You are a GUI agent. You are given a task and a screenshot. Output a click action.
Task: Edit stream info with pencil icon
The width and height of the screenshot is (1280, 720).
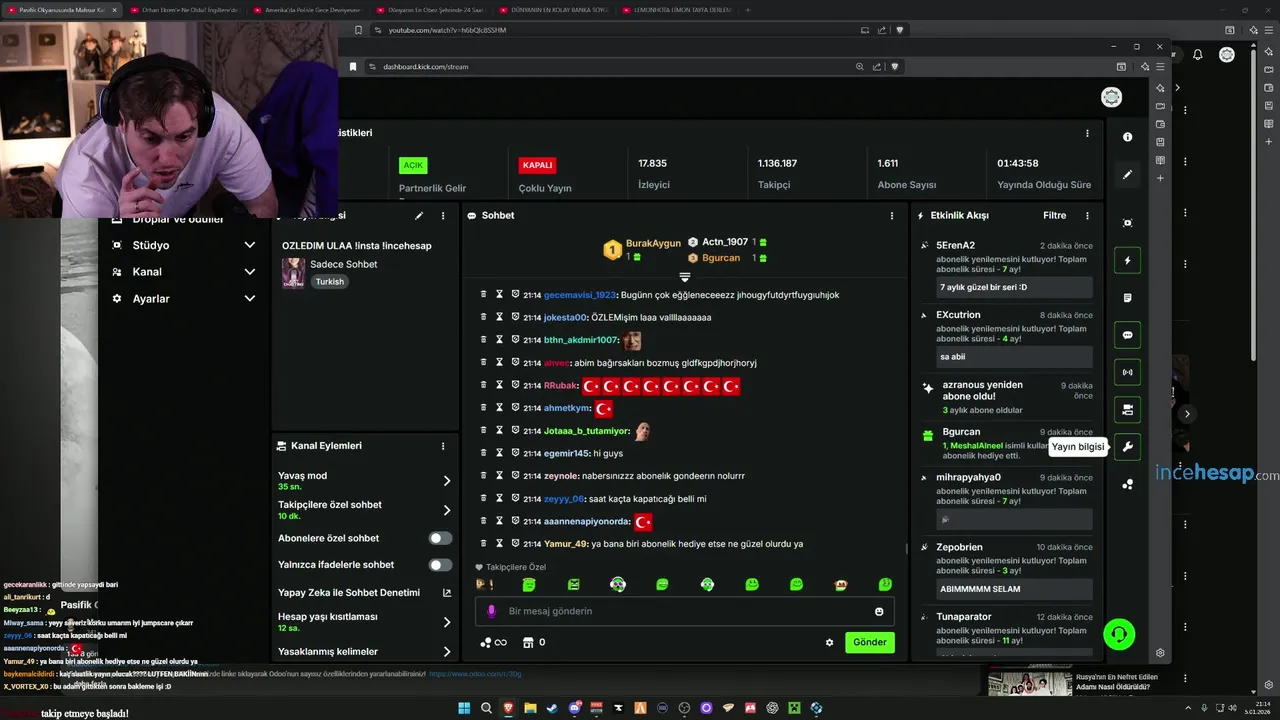[x=419, y=215]
